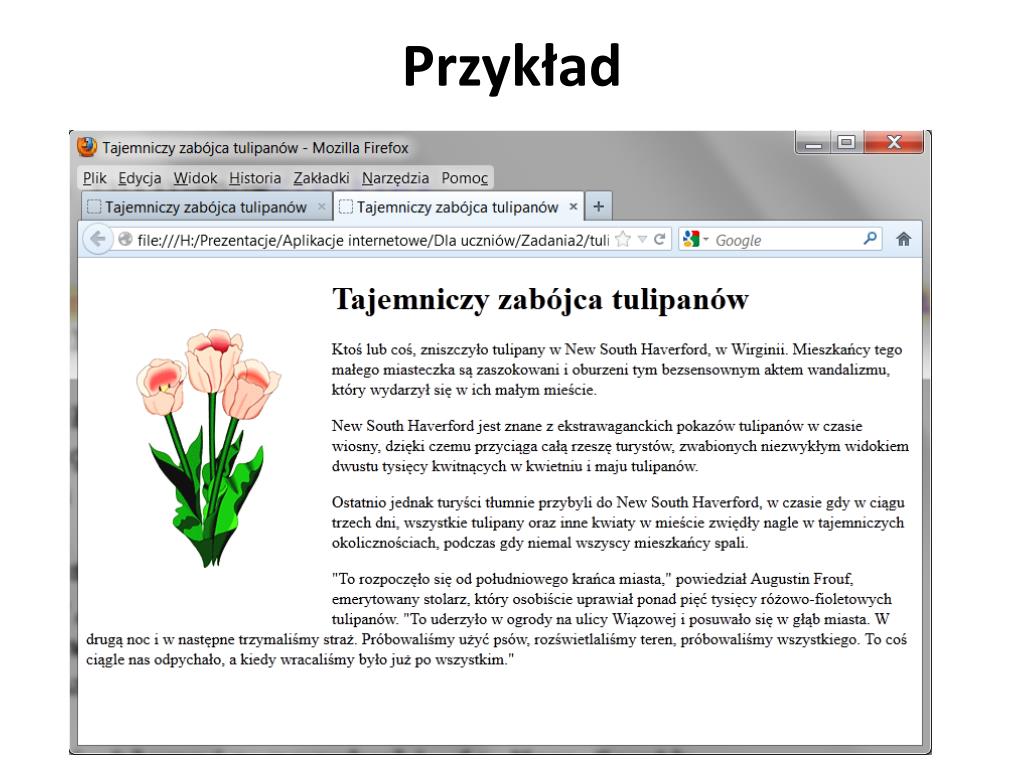This screenshot has height=768, width=1024.
Task: Open the Narzędzia menu
Action: coord(395,178)
